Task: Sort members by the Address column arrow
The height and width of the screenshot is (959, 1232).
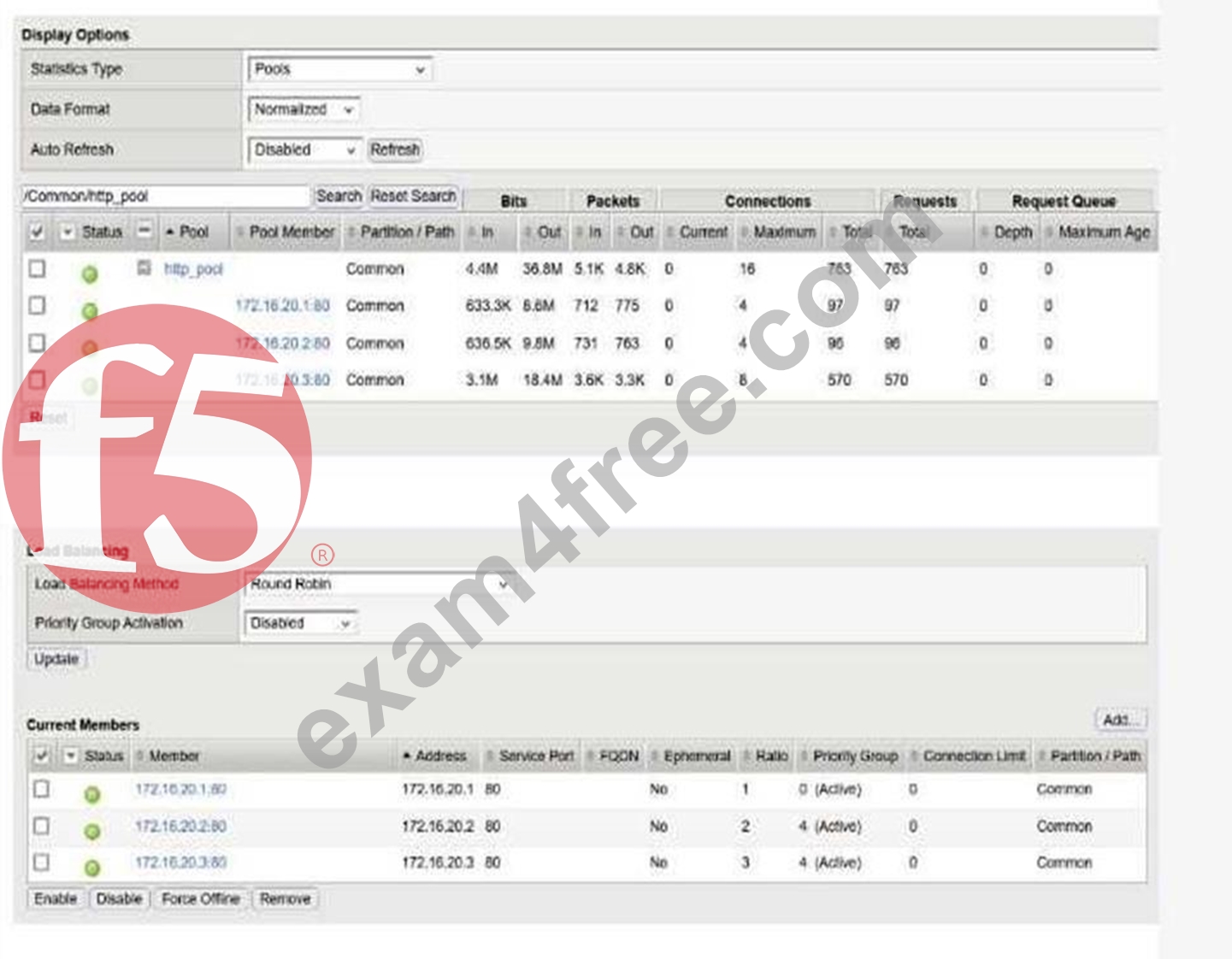Action: [x=407, y=756]
